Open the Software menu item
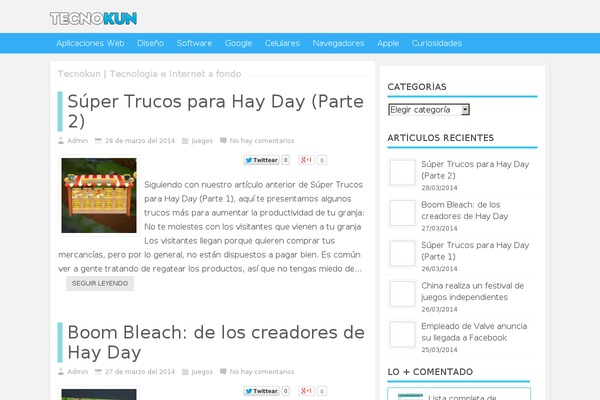This screenshot has width=600, height=400. (x=194, y=43)
